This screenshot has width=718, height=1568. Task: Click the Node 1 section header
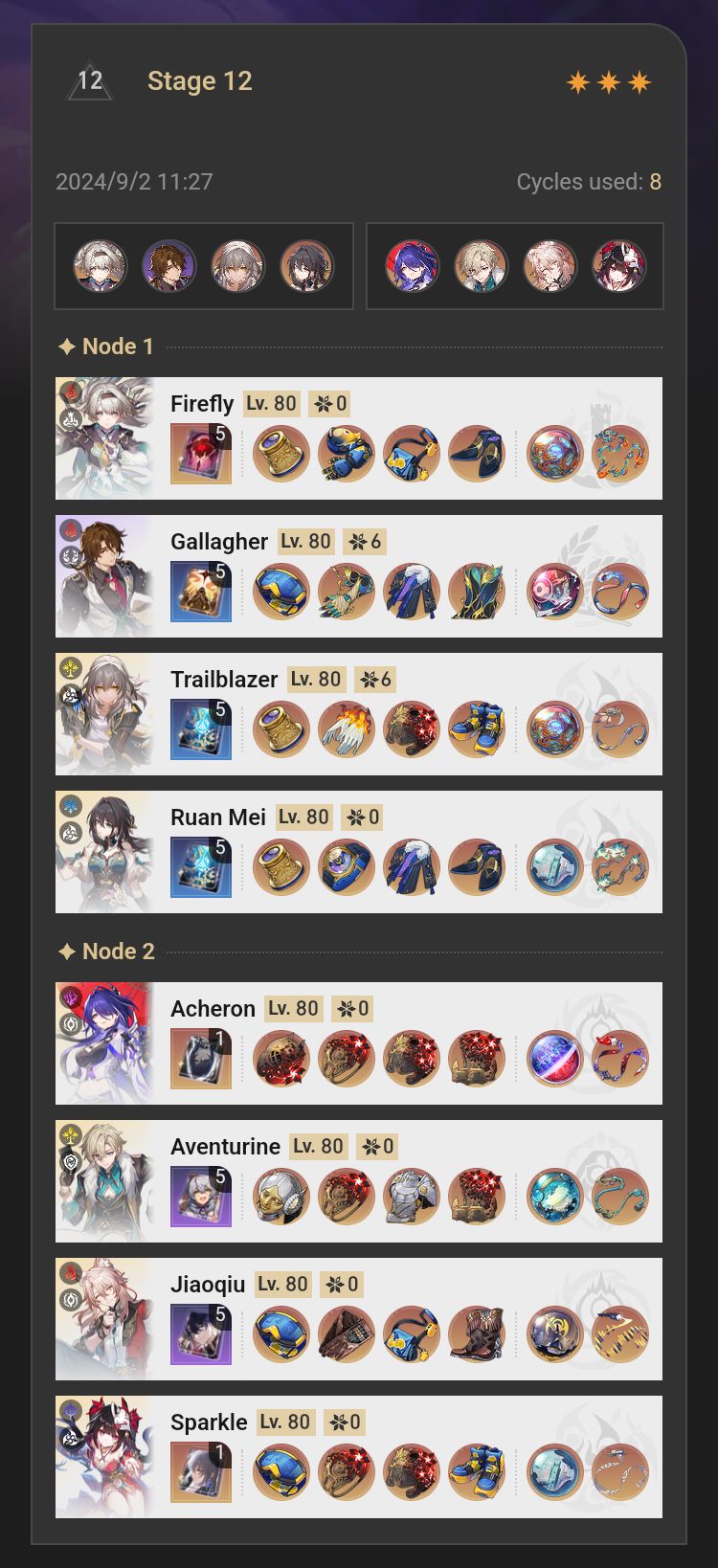tap(106, 347)
